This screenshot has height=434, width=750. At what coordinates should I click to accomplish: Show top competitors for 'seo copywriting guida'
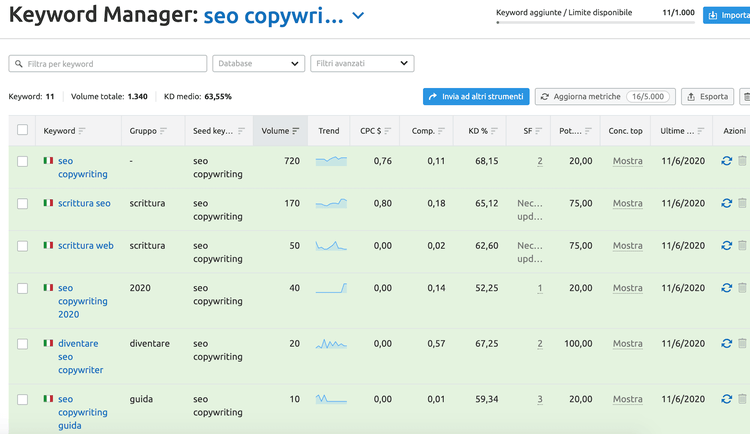628,399
